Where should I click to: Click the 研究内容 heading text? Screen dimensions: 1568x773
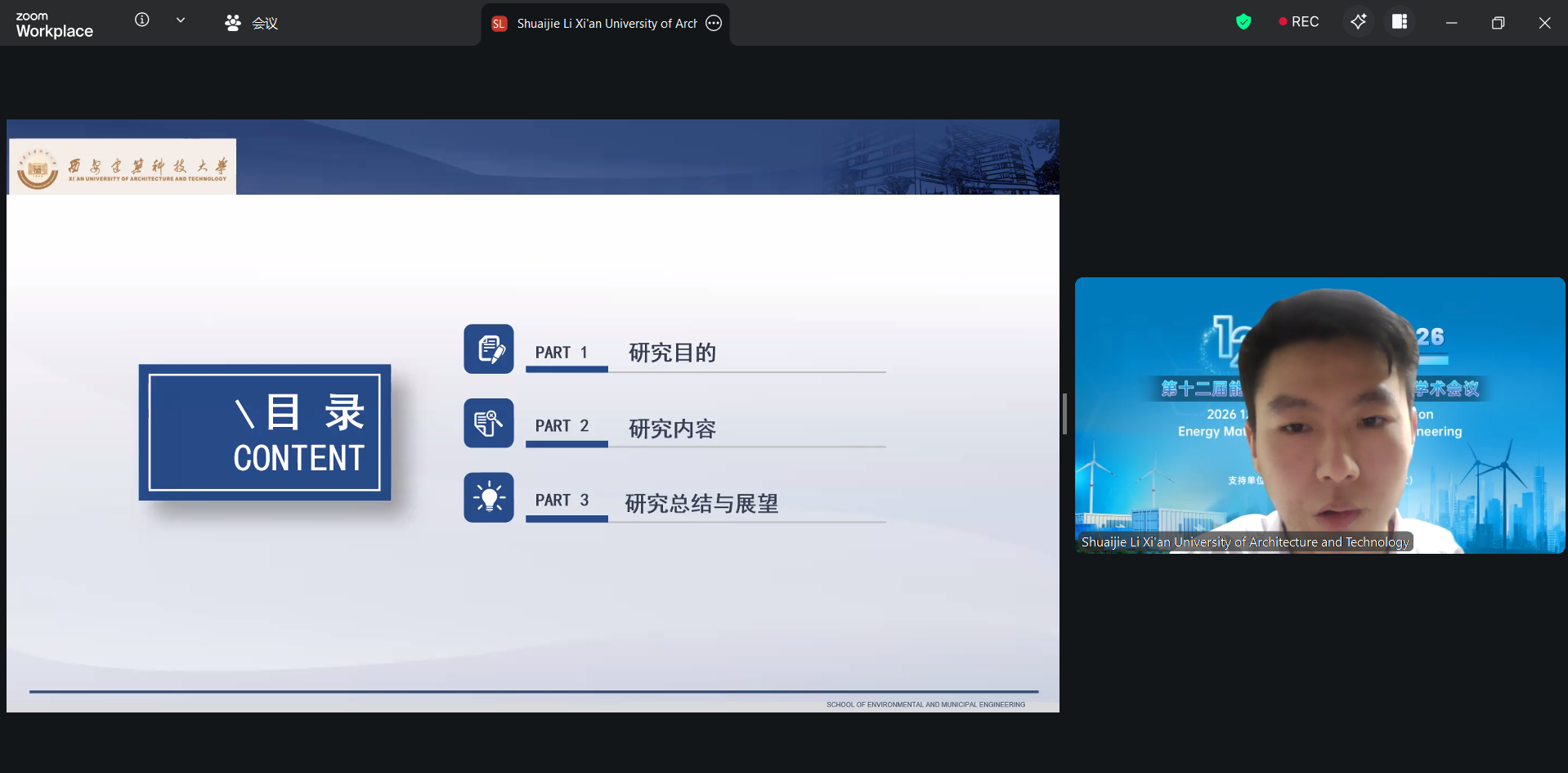coord(672,429)
